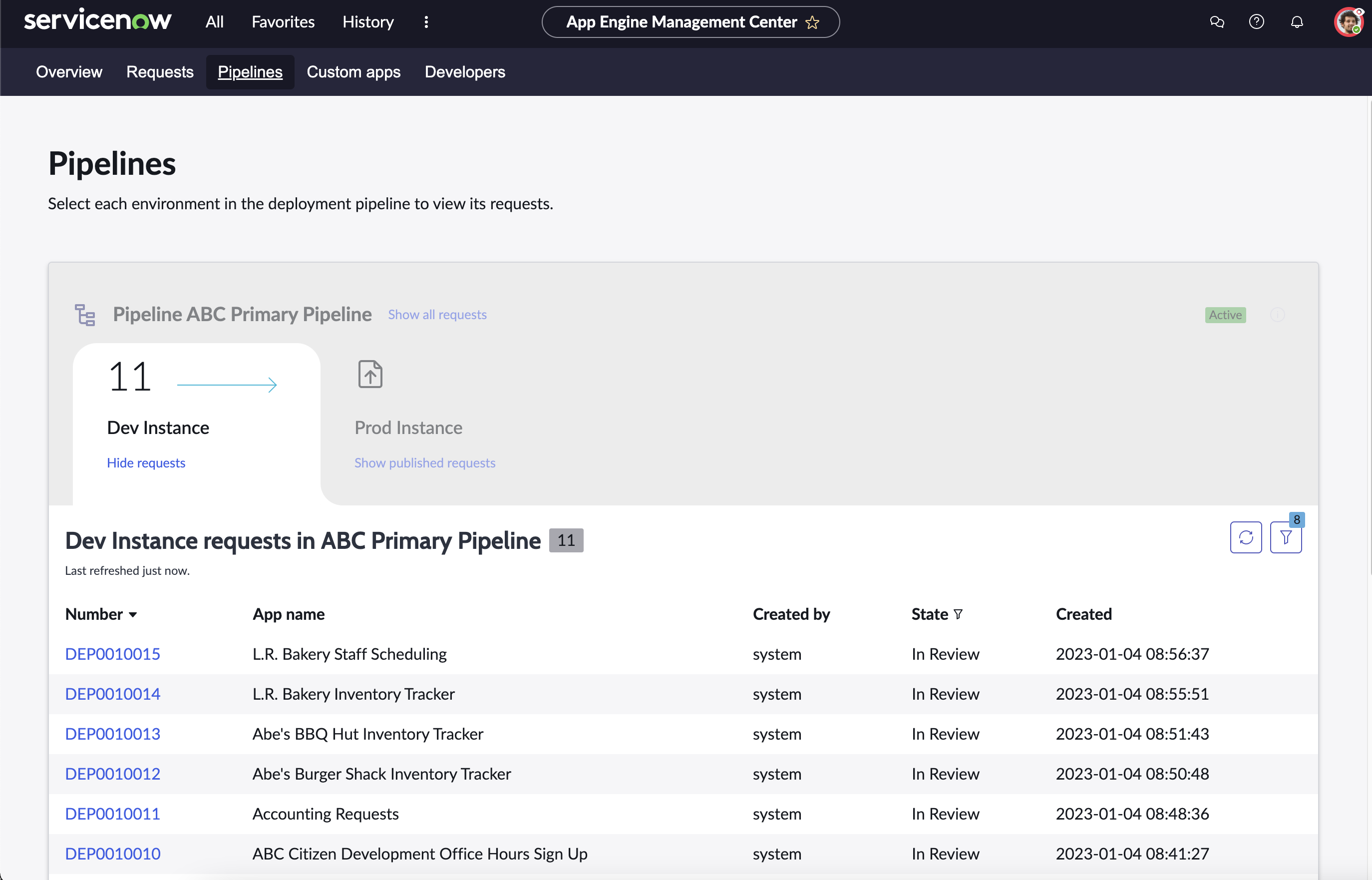Screen dimensions: 1372x880
Task: Click Show all requests link
Action: [437, 315]
